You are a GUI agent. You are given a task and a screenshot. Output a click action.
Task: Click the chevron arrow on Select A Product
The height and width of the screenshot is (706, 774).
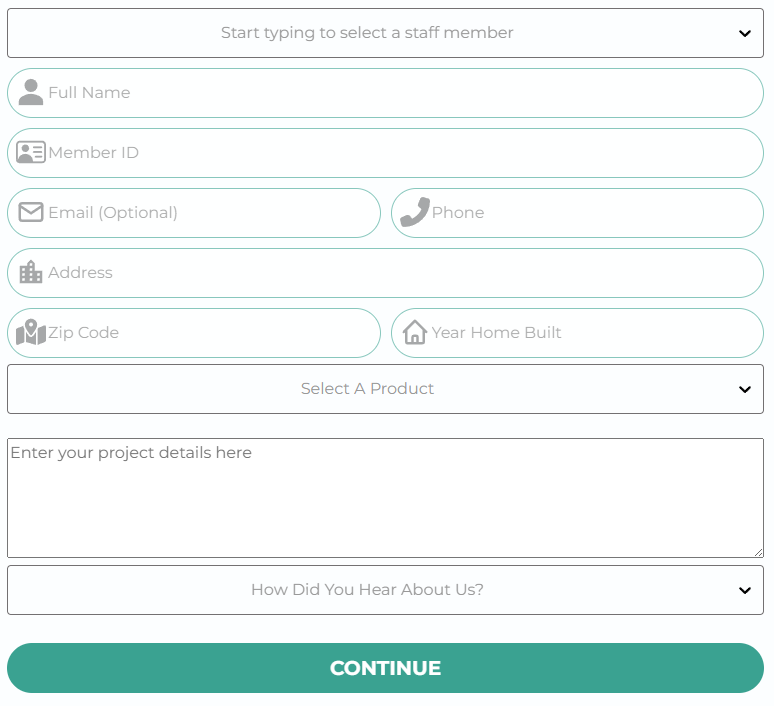coord(744,389)
